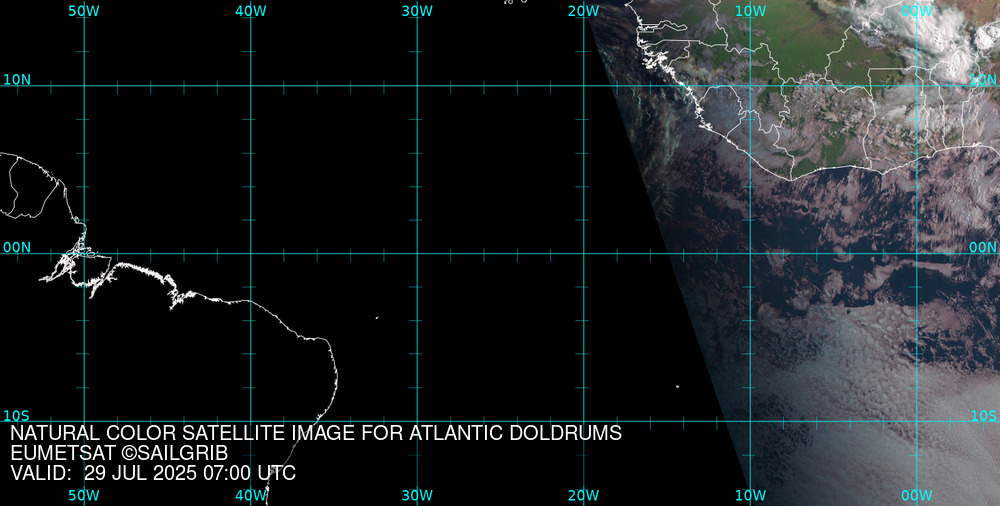This screenshot has width=1000, height=506.
Task: Click the 10N label on left edge
Action: coord(17,80)
